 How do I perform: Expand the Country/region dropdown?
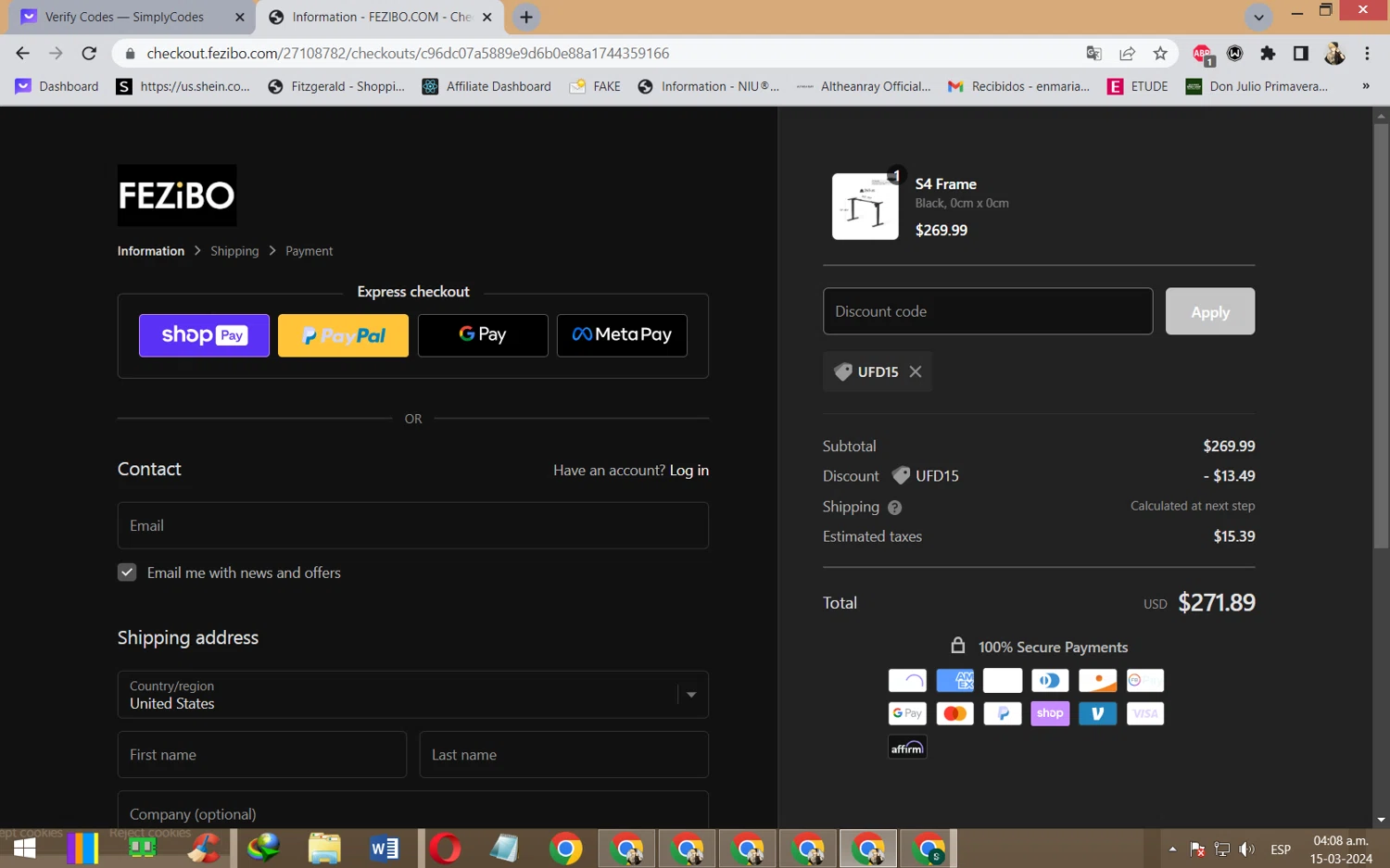(x=691, y=695)
